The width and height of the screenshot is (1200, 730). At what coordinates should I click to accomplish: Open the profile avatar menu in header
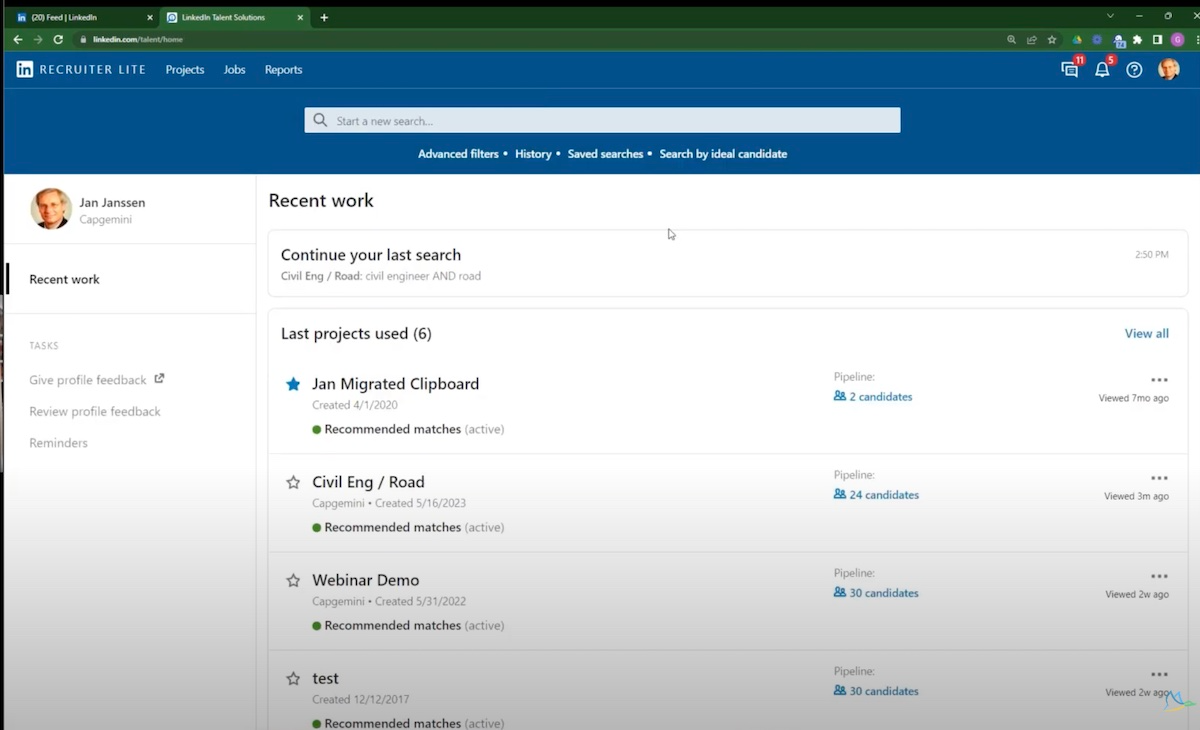[1168, 70]
